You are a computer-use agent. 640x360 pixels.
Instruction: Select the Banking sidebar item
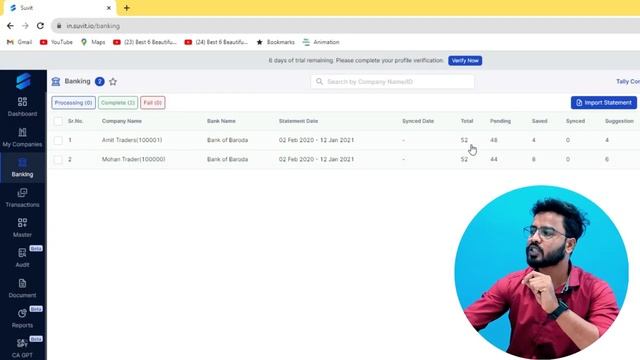pos(22,167)
